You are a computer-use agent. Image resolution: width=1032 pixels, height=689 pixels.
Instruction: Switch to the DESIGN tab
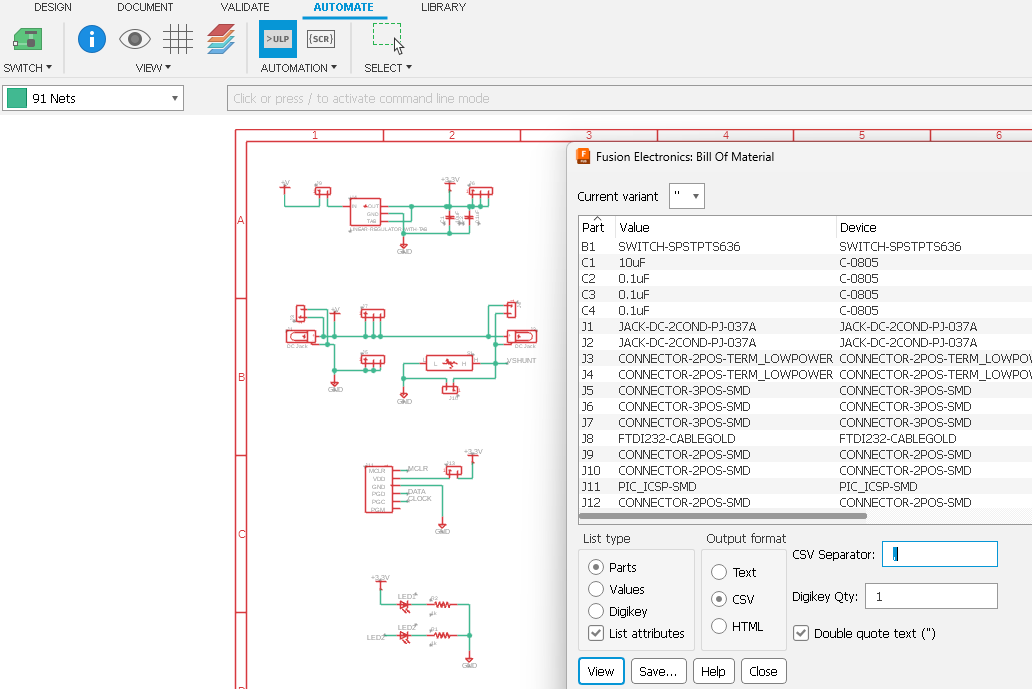point(53,7)
